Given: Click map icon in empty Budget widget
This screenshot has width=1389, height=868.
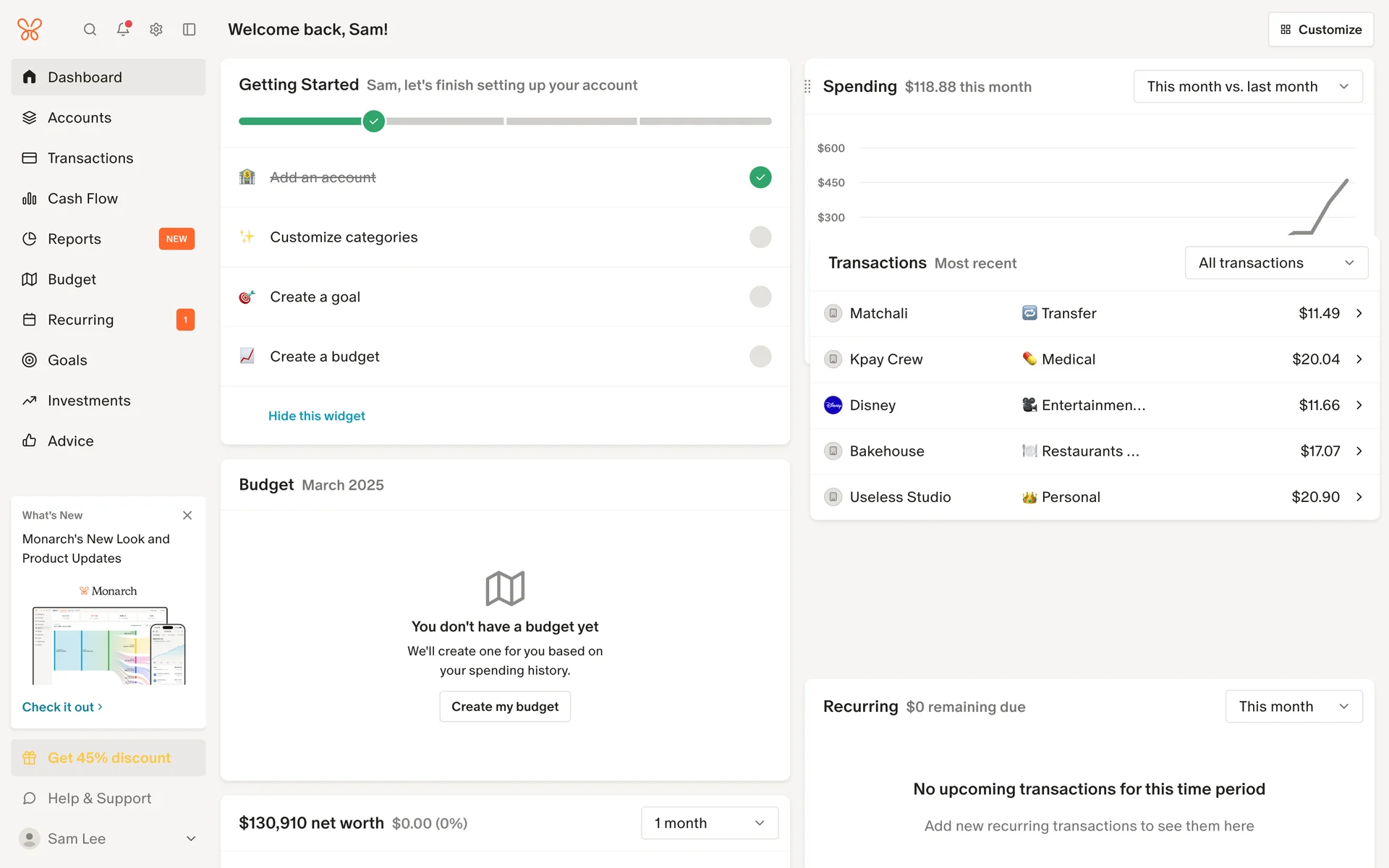Looking at the screenshot, I should (x=505, y=588).
